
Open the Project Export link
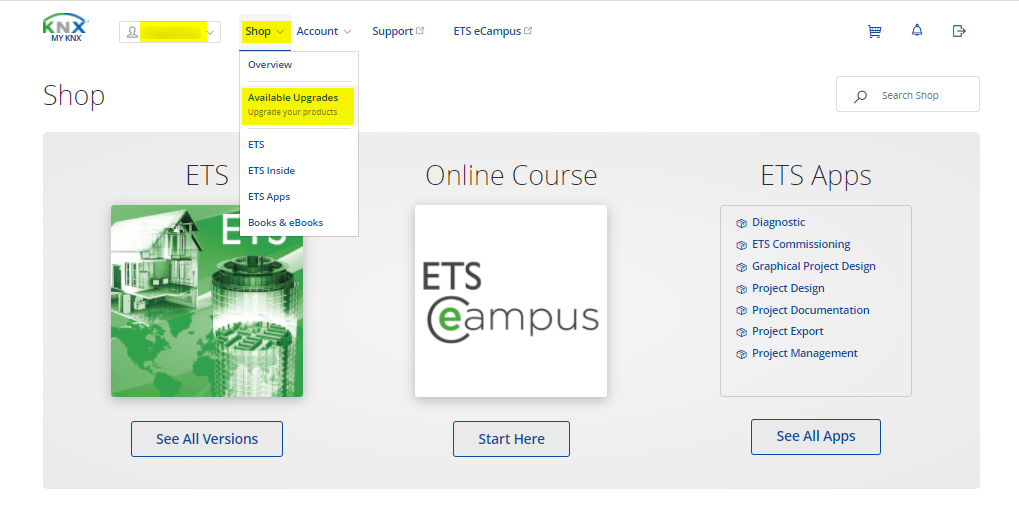point(788,331)
